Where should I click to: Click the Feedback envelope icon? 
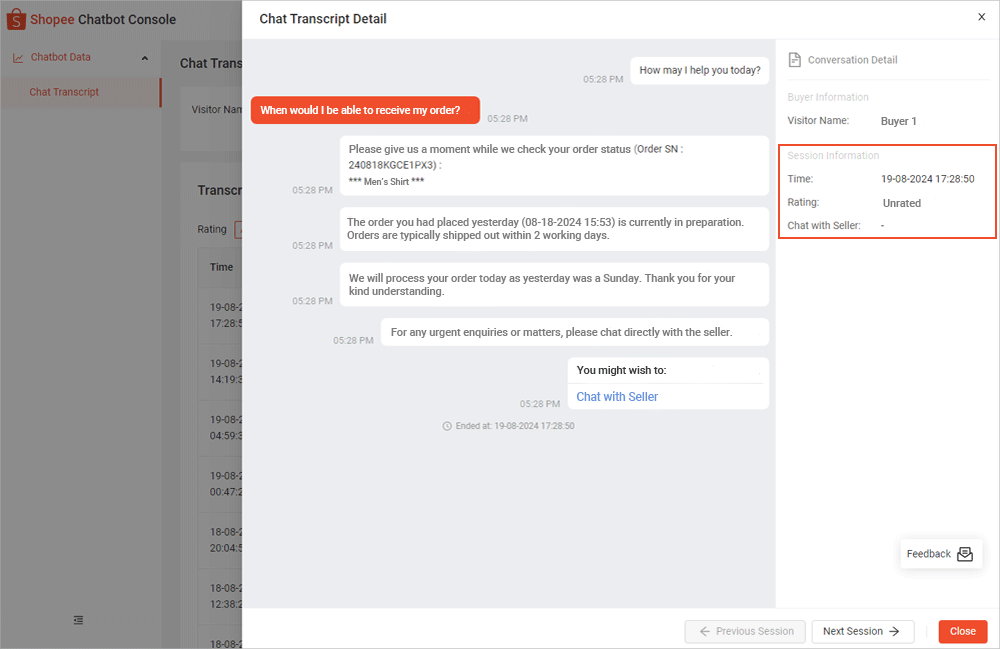(x=965, y=554)
